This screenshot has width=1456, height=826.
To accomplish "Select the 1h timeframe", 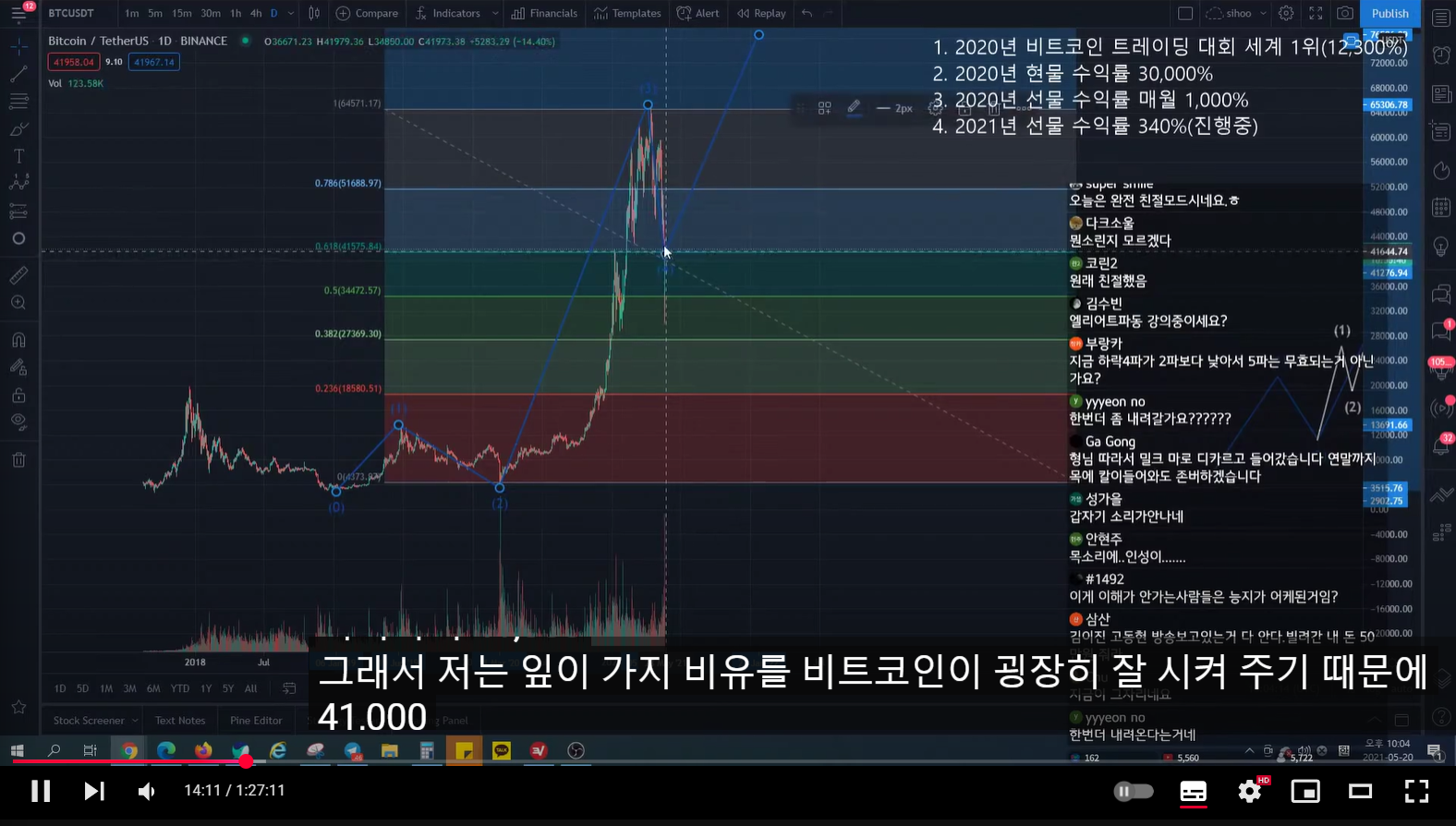I will tap(236, 13).
